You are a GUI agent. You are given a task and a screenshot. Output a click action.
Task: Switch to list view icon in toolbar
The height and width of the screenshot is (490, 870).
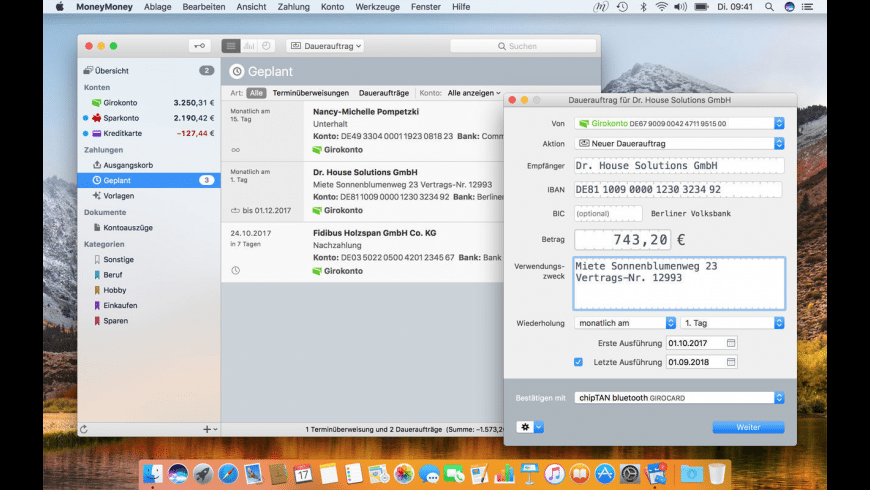232,46
